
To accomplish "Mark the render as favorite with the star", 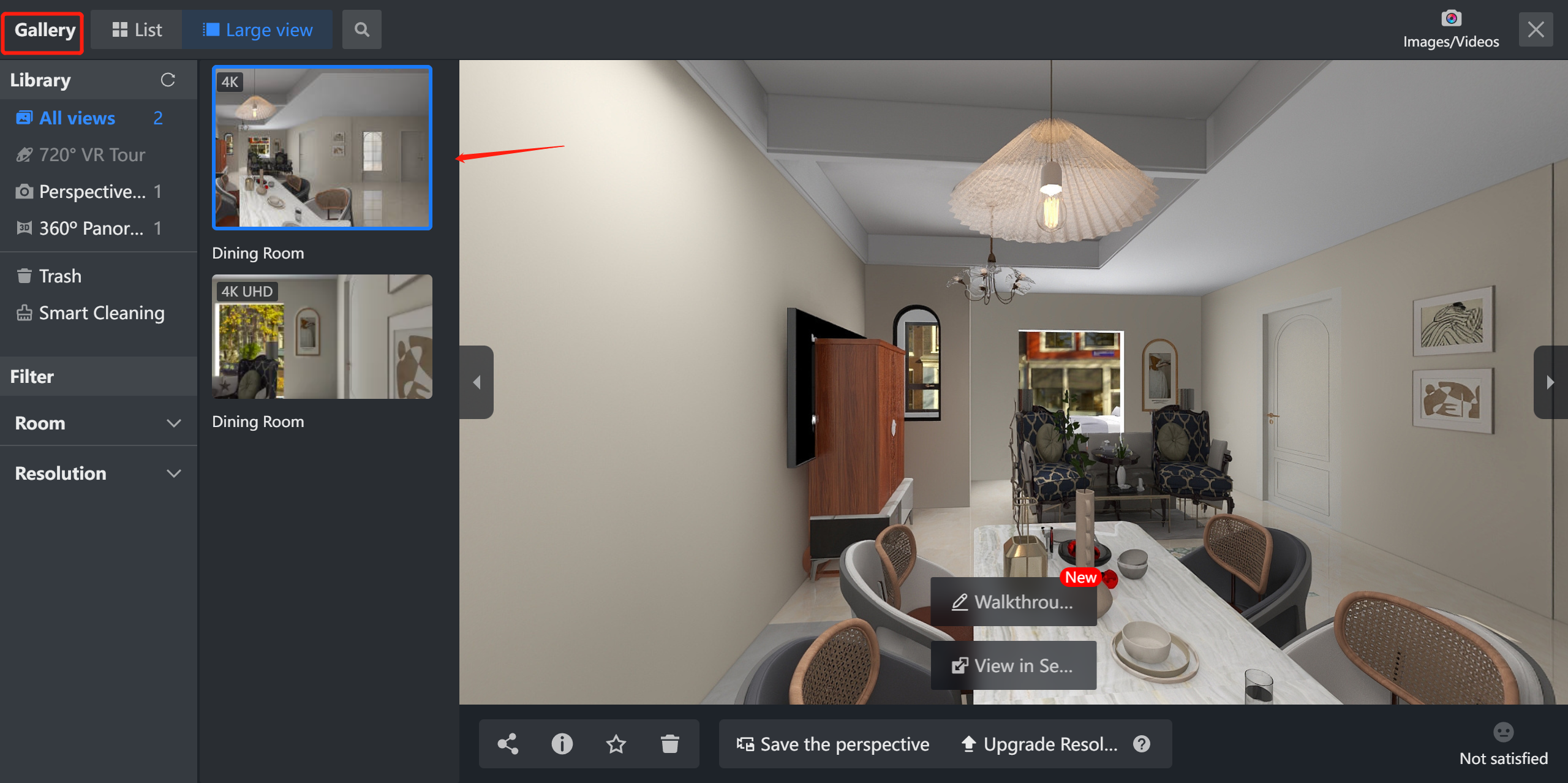I will point(616,744).
